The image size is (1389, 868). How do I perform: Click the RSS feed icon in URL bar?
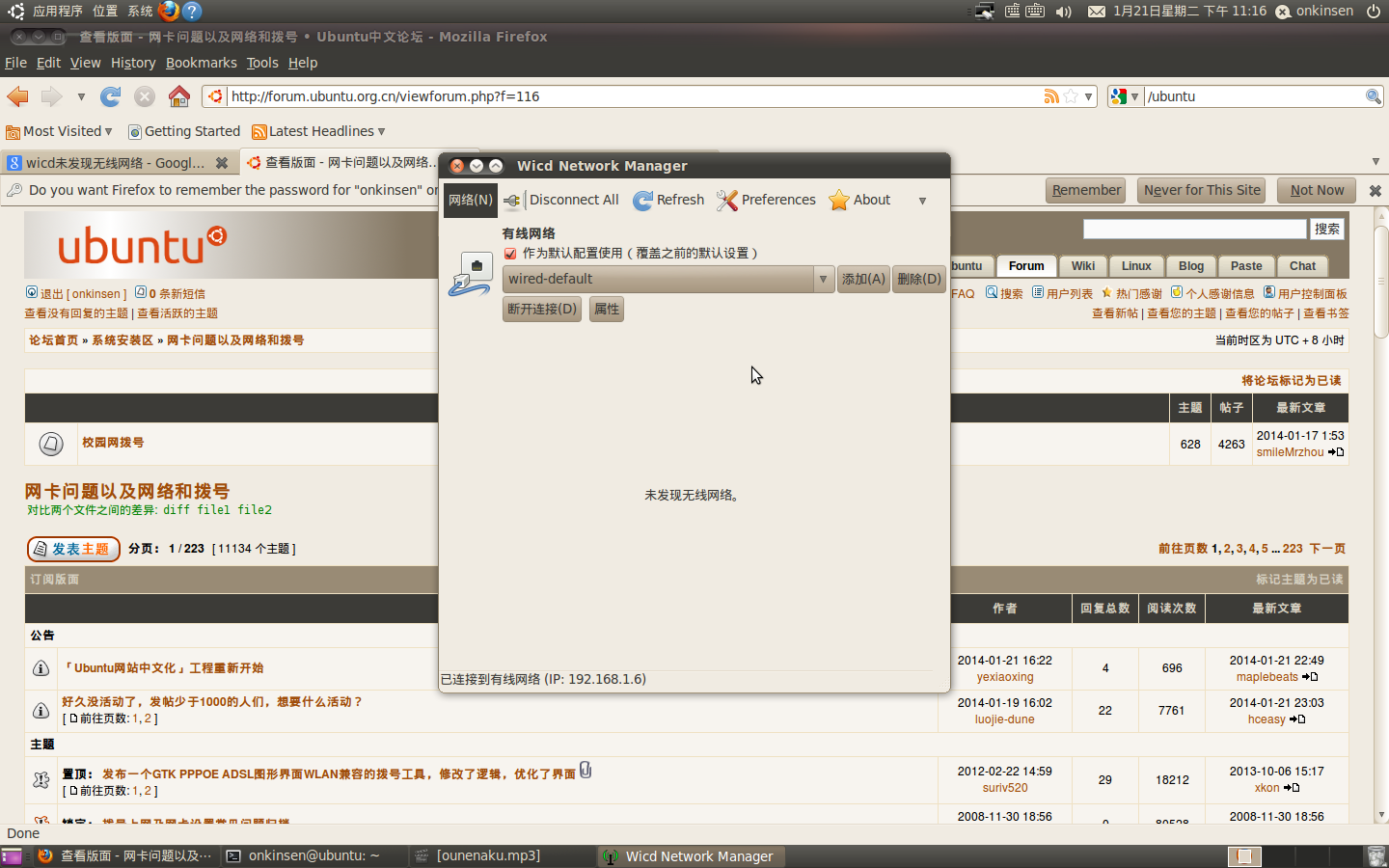coord(1051,96)
